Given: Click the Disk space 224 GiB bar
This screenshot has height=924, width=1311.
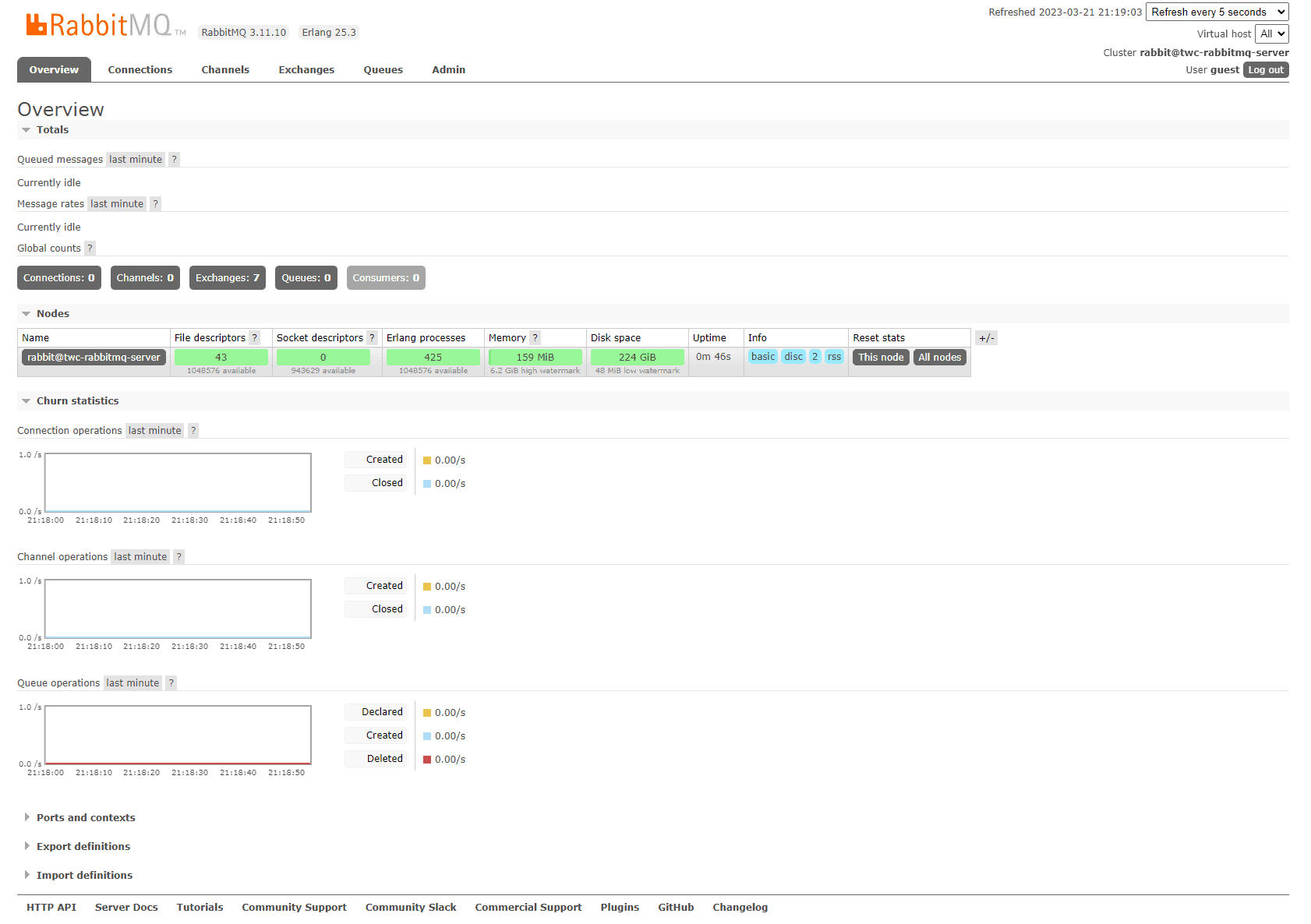Looking at the screenshot, I should [x=638, y=357].
